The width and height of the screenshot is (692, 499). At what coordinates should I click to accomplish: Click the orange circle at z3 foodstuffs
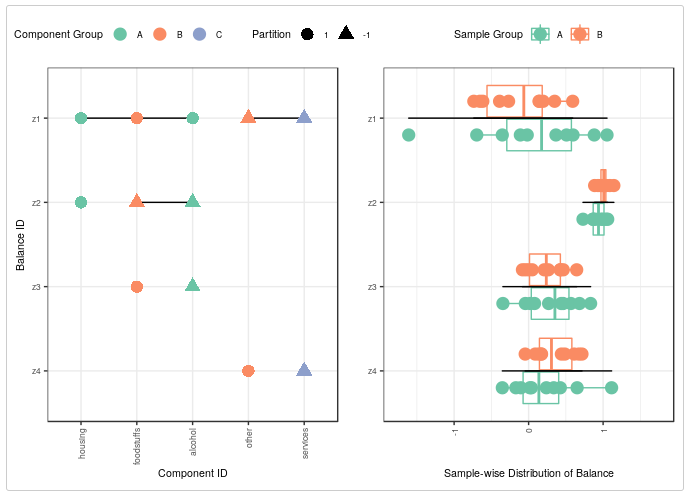coord(137,287)
